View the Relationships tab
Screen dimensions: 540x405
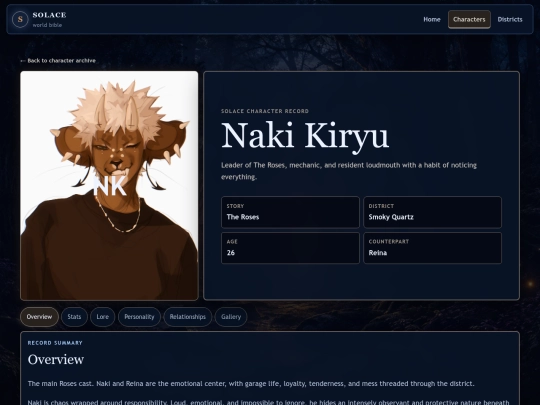pos(188,316)
